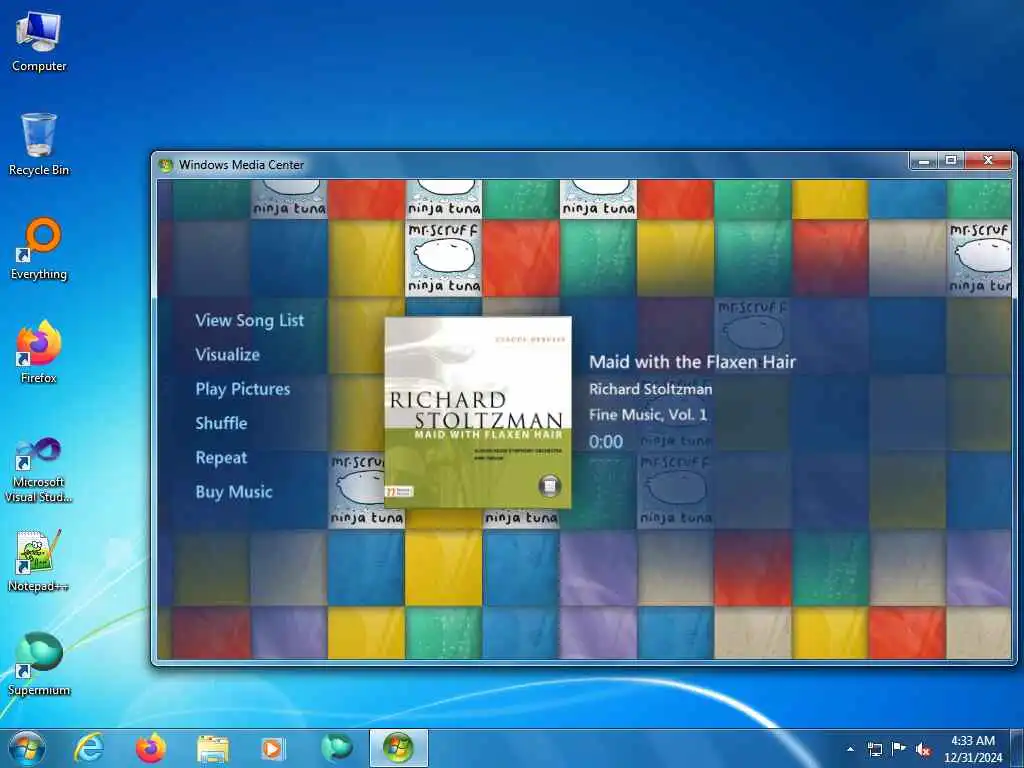
Task: Click the Richard Stoltzman album cover
Action: (478, 412)
